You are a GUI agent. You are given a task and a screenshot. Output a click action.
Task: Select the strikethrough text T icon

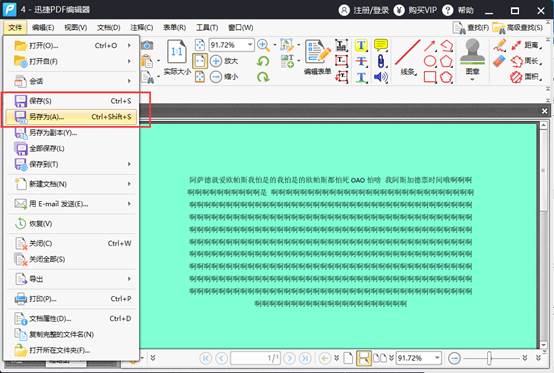point(361,61)
